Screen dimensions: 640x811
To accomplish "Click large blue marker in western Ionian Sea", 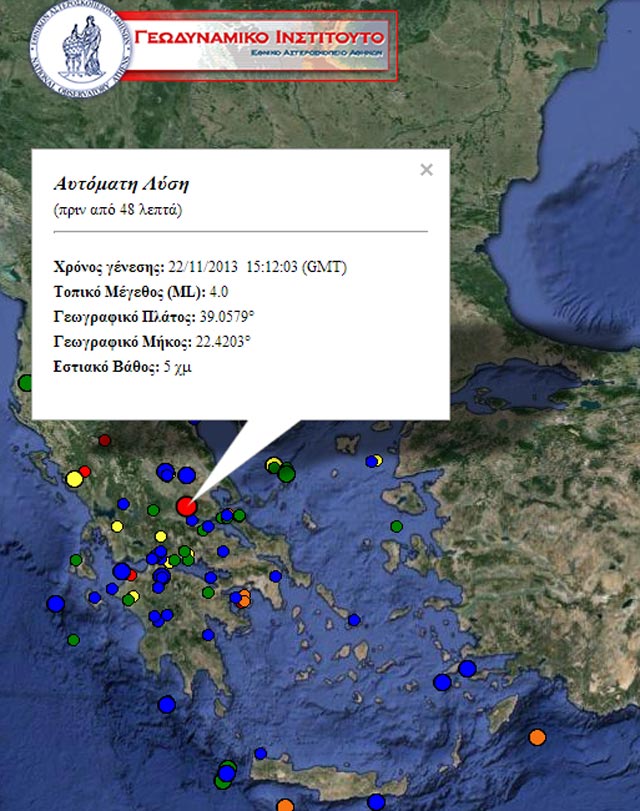I will [x=55, y=603].
